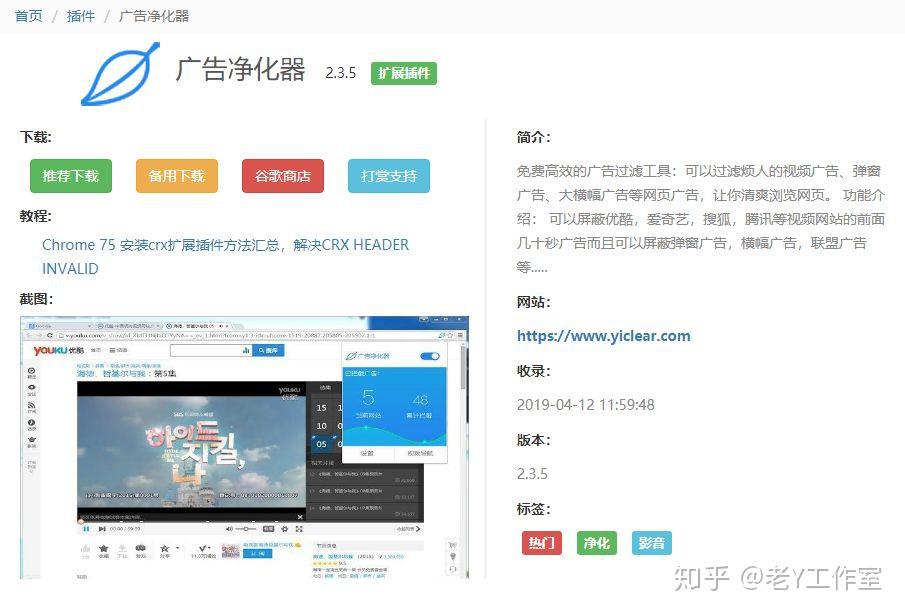Click the 首页 breadcrumb link

pyautogui.click(x=29, y=16)
